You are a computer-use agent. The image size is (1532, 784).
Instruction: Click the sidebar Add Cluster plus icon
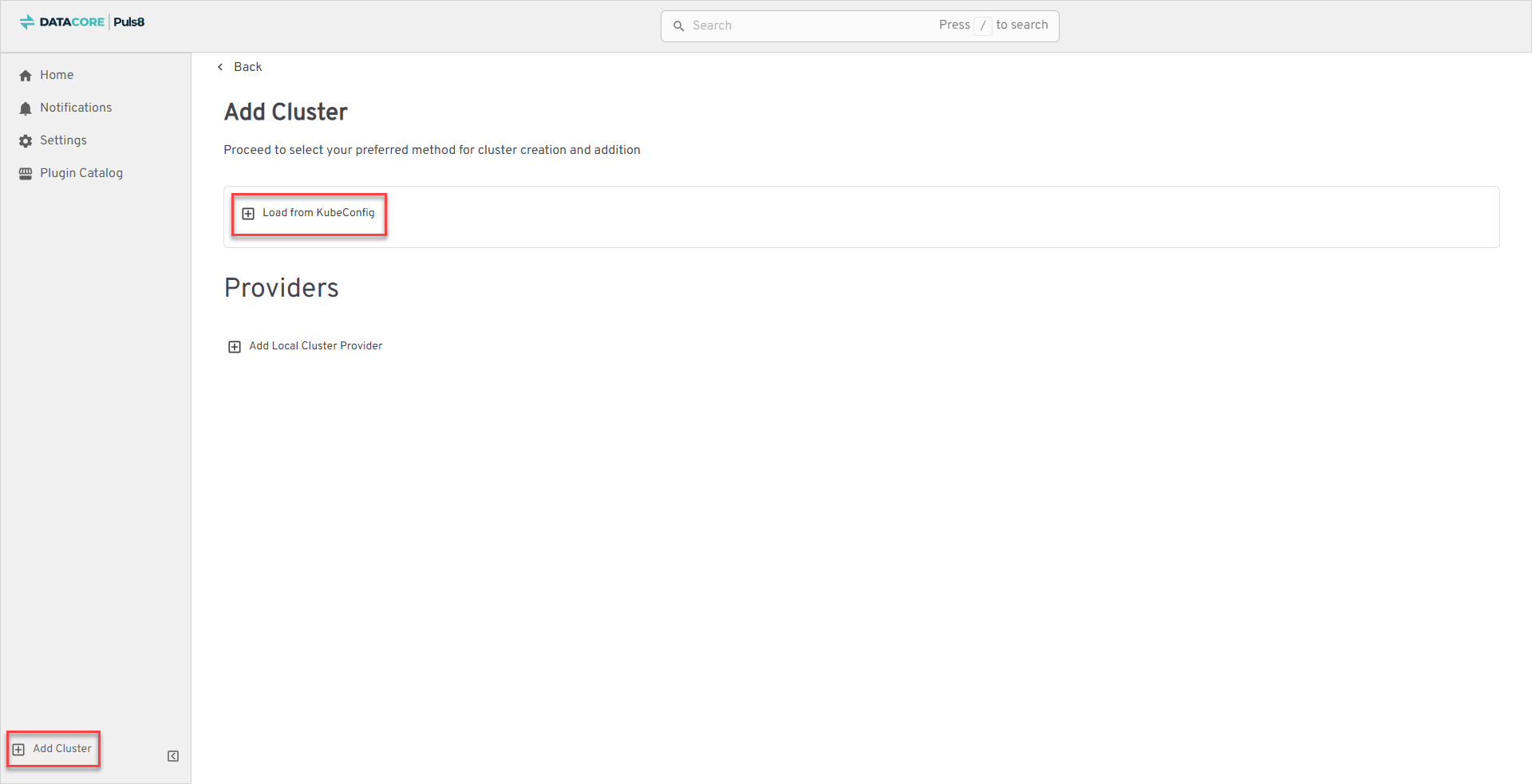18,750
